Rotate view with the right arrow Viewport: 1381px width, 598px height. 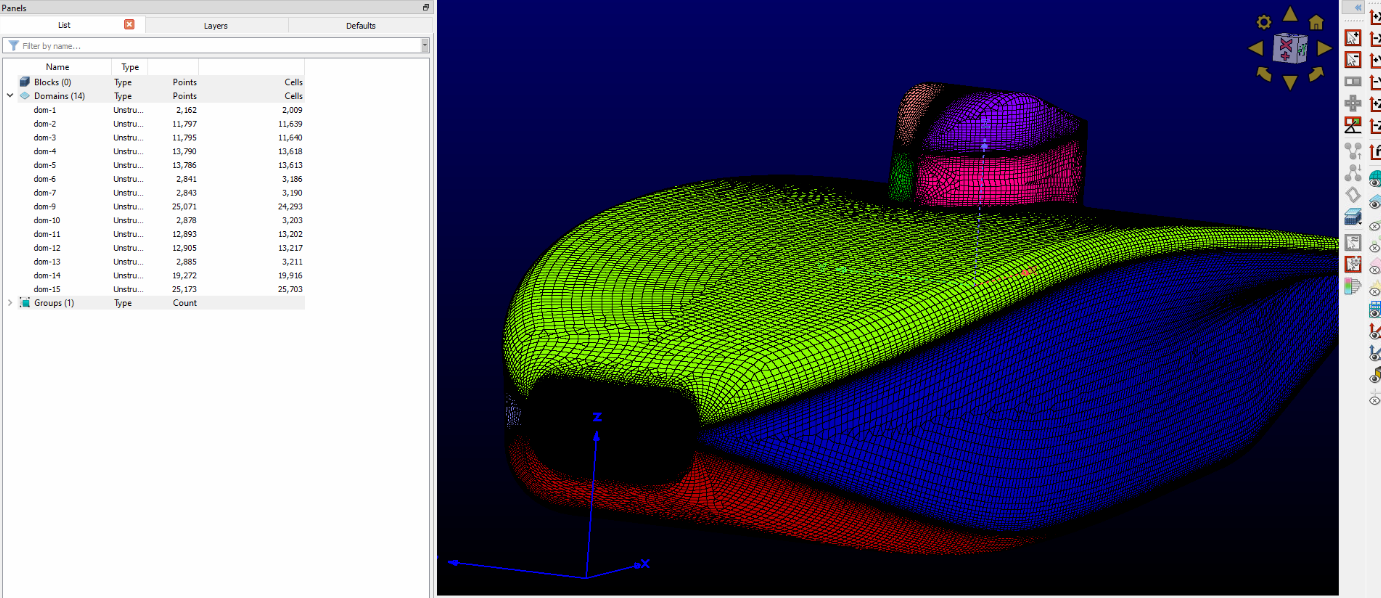click(x=1324, y=47)
